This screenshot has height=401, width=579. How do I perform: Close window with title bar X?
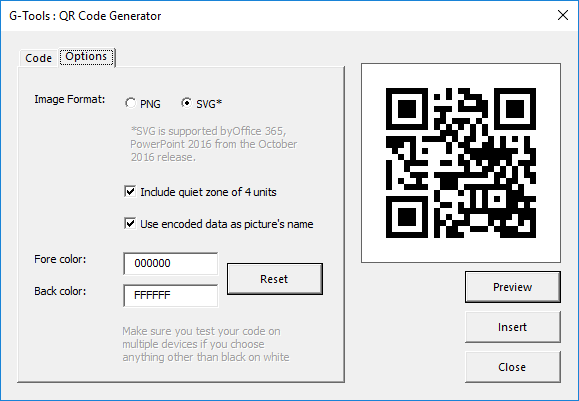coord(563,16)
